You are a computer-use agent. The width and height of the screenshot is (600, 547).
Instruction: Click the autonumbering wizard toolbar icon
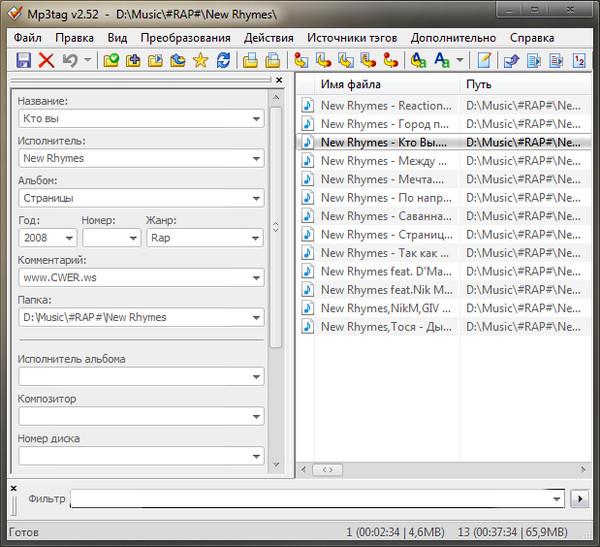(578, 61)
